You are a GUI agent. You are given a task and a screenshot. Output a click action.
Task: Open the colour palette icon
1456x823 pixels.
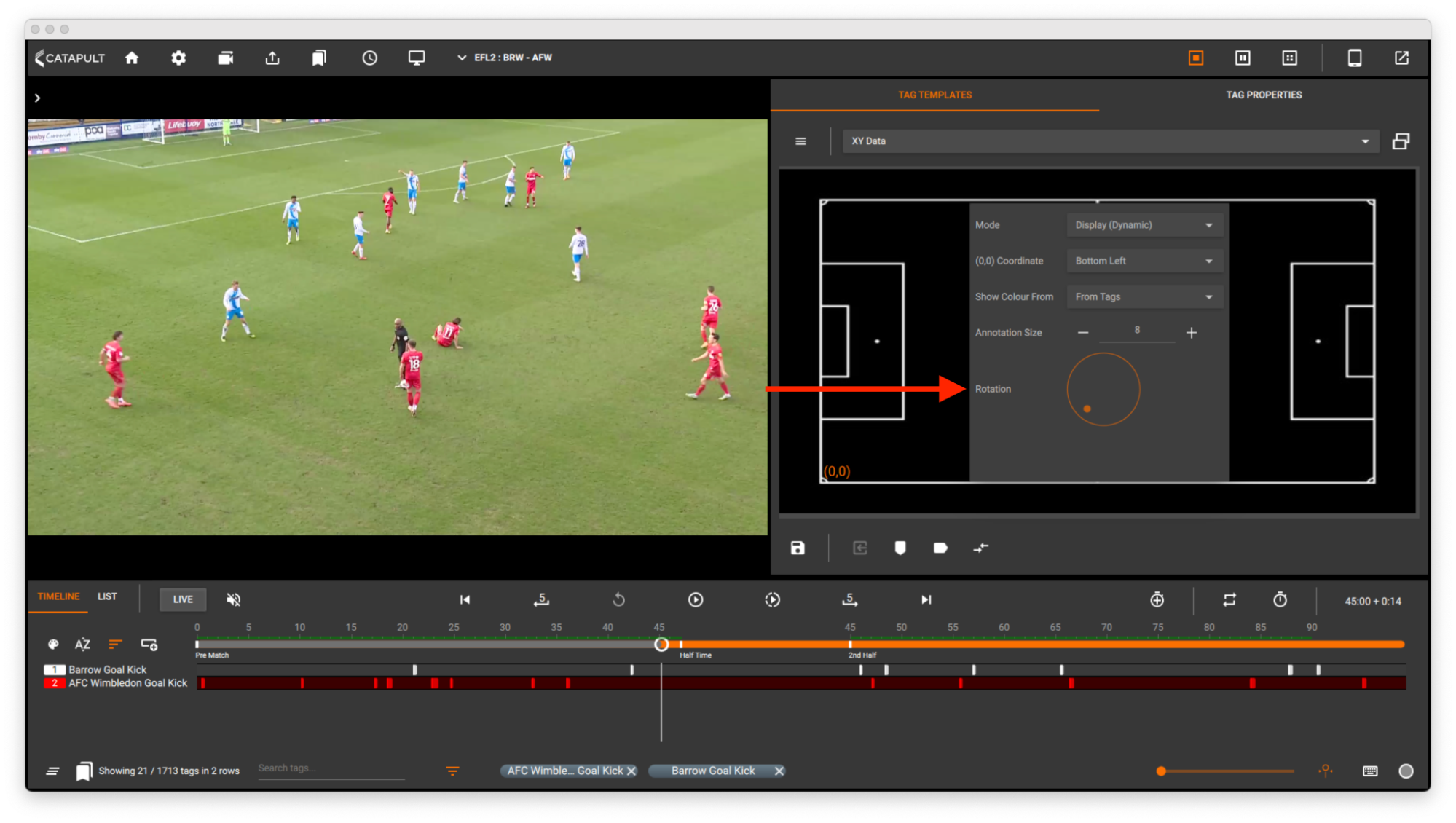53,645
